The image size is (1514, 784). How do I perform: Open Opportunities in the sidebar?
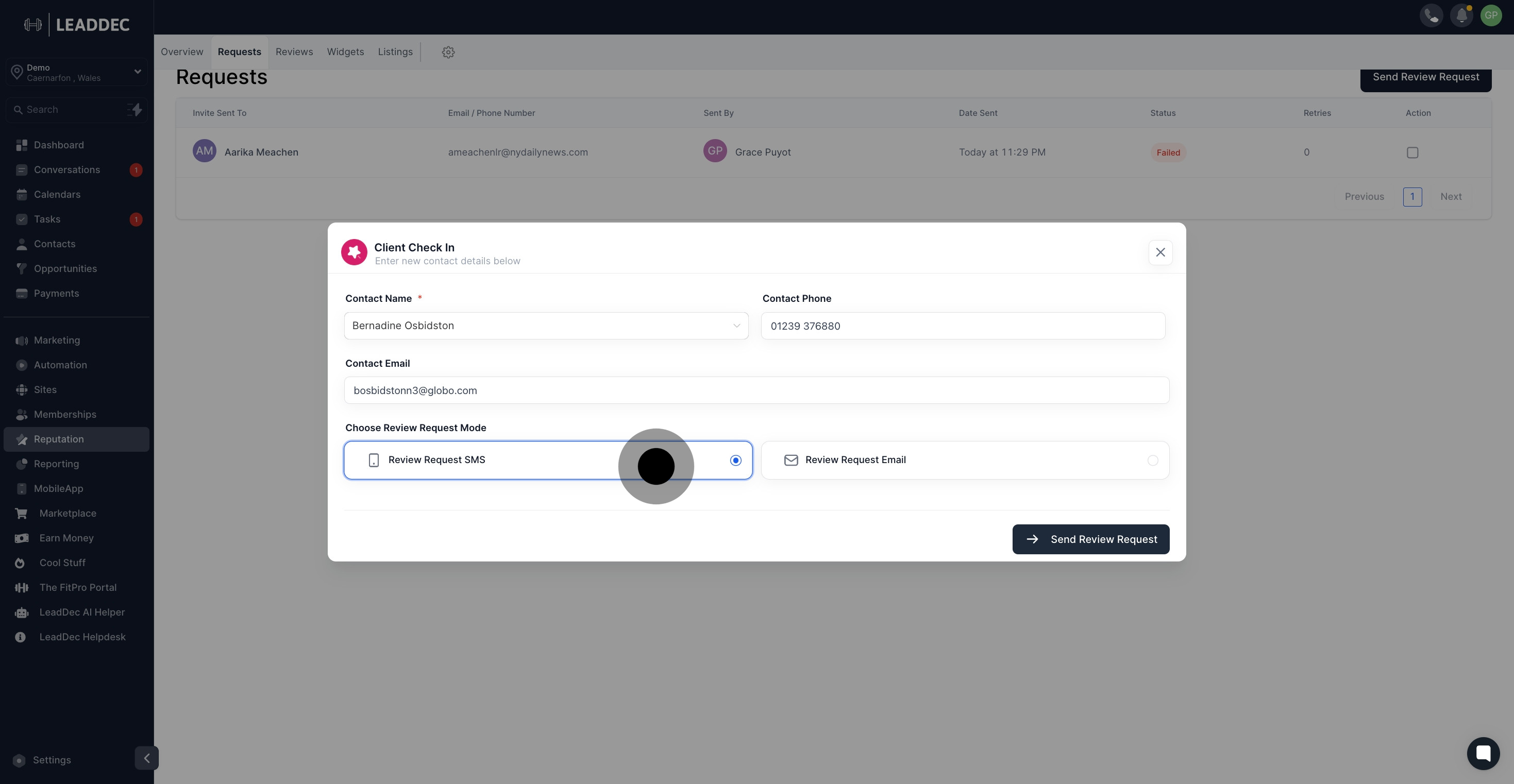[76, 268]
